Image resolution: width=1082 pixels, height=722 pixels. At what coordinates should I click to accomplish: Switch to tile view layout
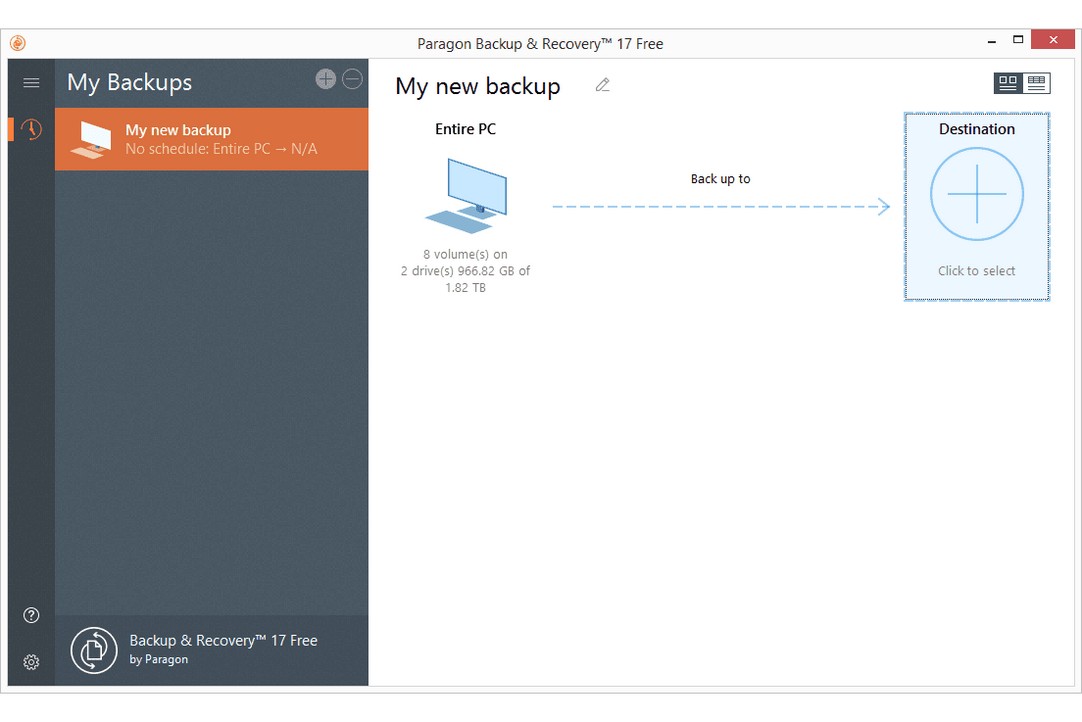click(1008, 83)
